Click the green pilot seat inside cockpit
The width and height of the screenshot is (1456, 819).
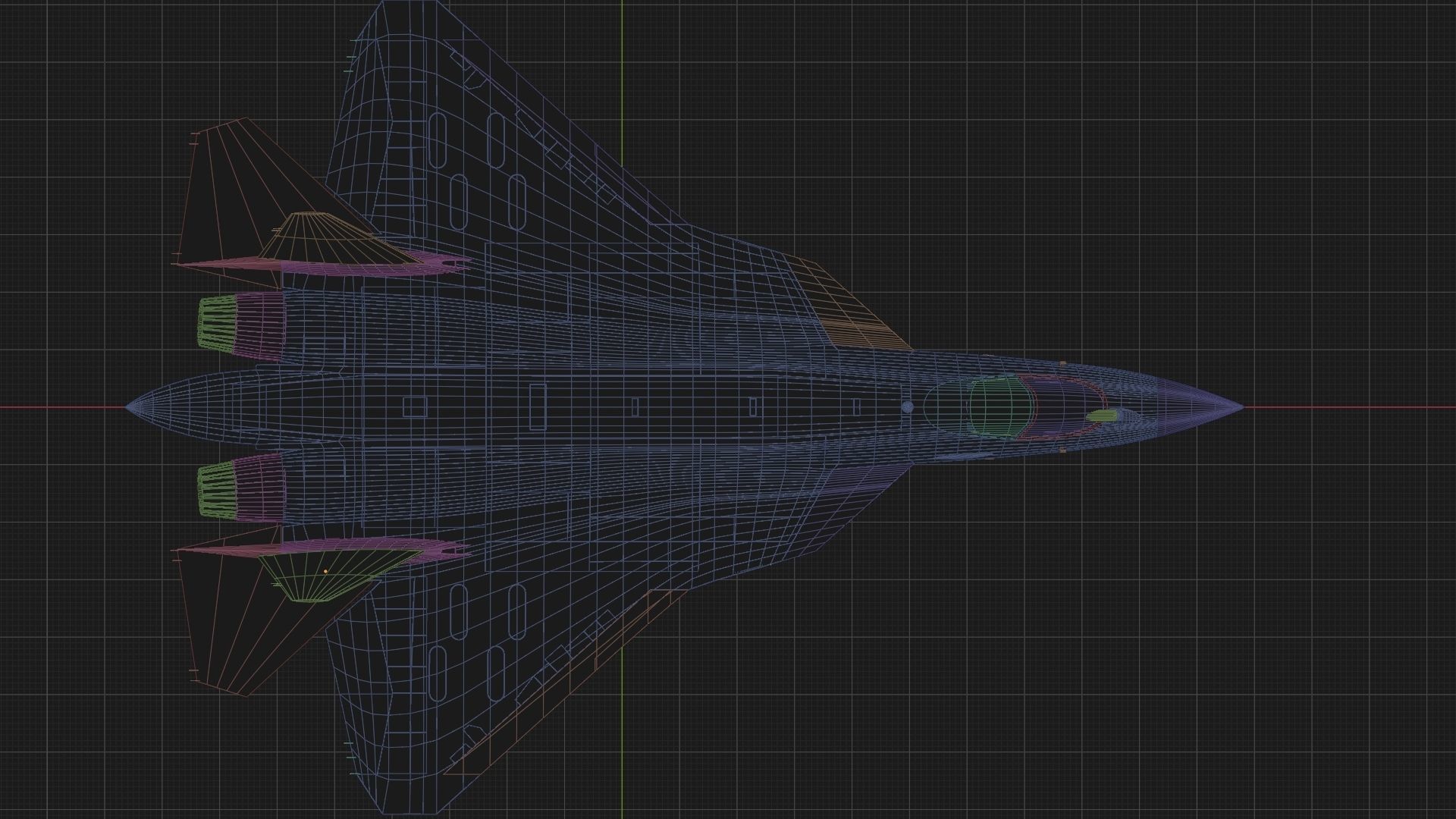[1001, 408]
